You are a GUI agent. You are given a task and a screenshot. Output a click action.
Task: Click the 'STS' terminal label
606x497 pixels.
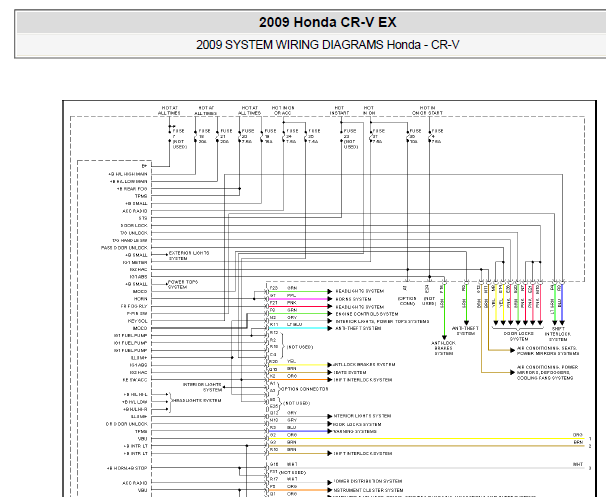[143, 218]
